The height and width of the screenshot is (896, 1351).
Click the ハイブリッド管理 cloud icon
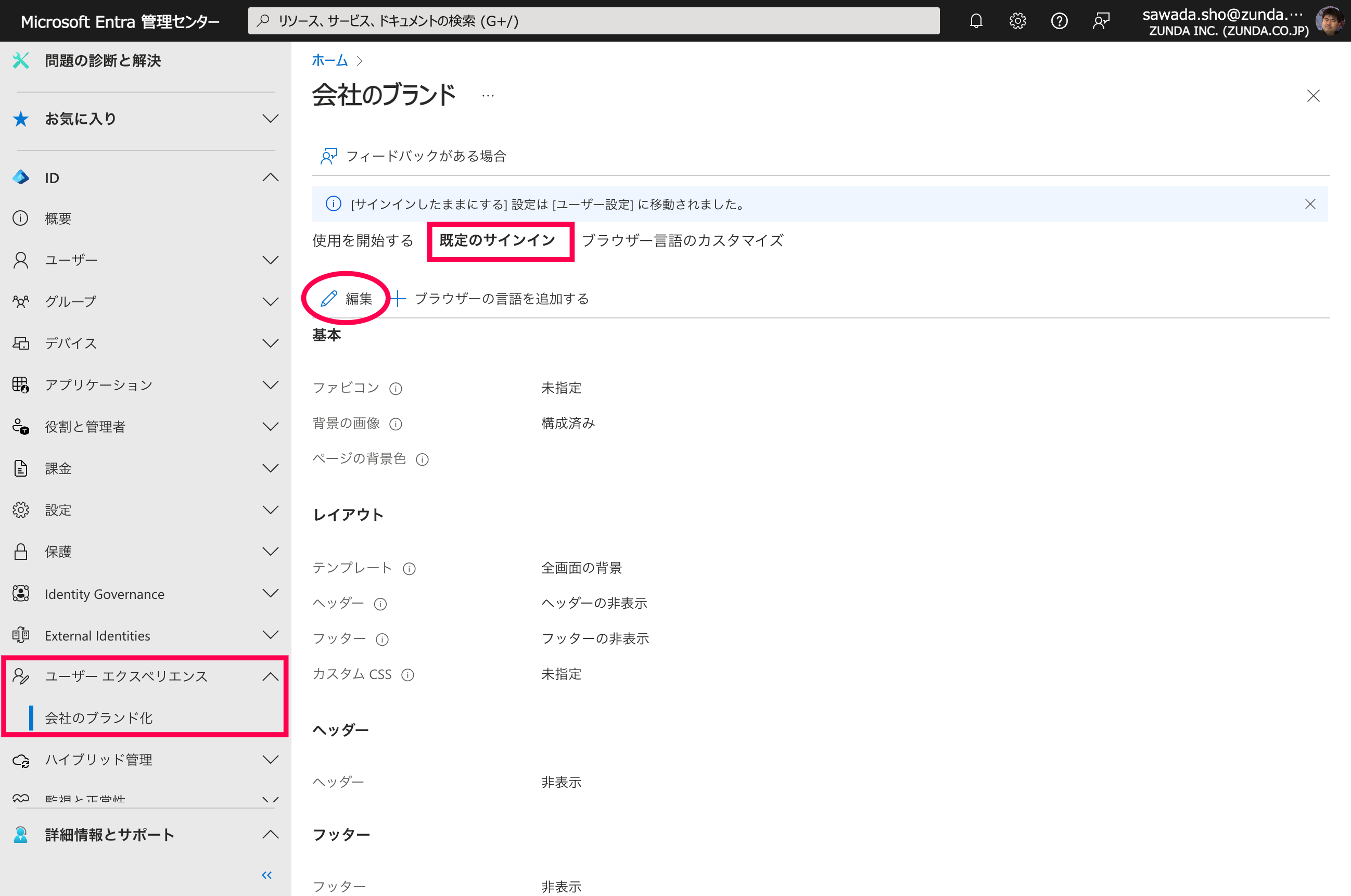[21, 761]
